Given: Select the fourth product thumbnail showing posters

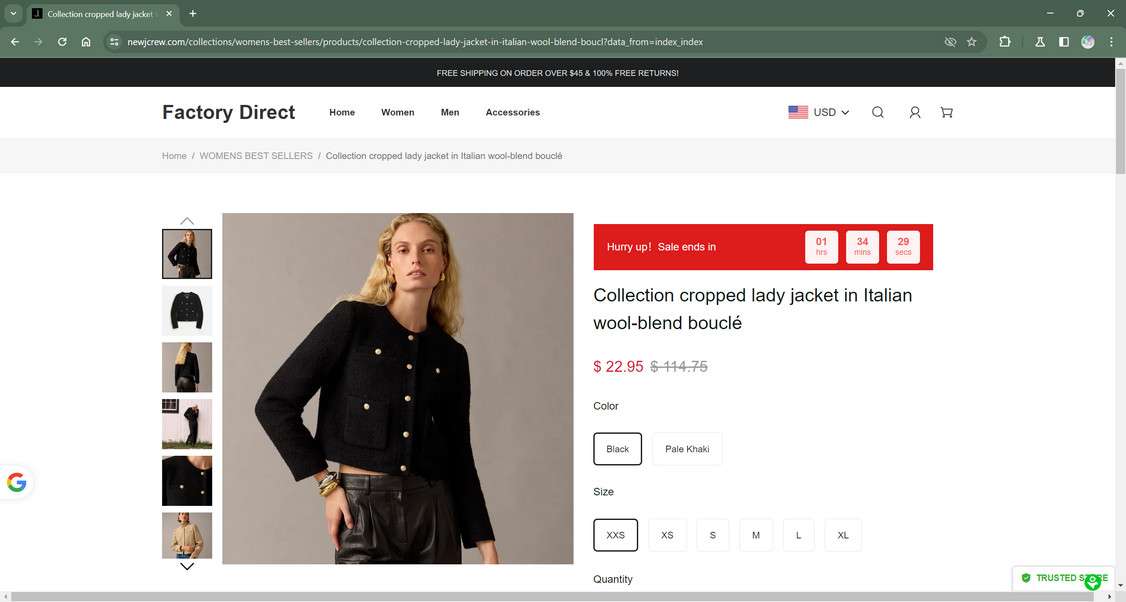Looking at the screenshot, I should tap(186, 423).
